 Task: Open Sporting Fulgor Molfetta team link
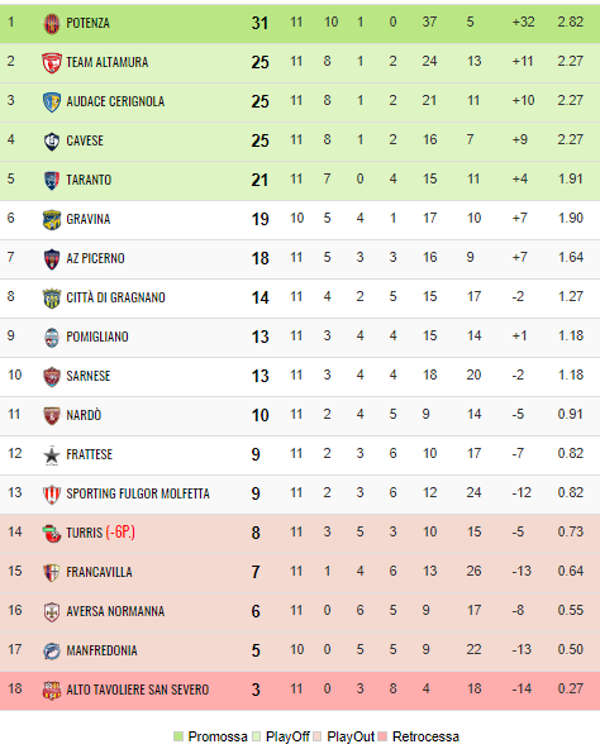click(137, 494)
